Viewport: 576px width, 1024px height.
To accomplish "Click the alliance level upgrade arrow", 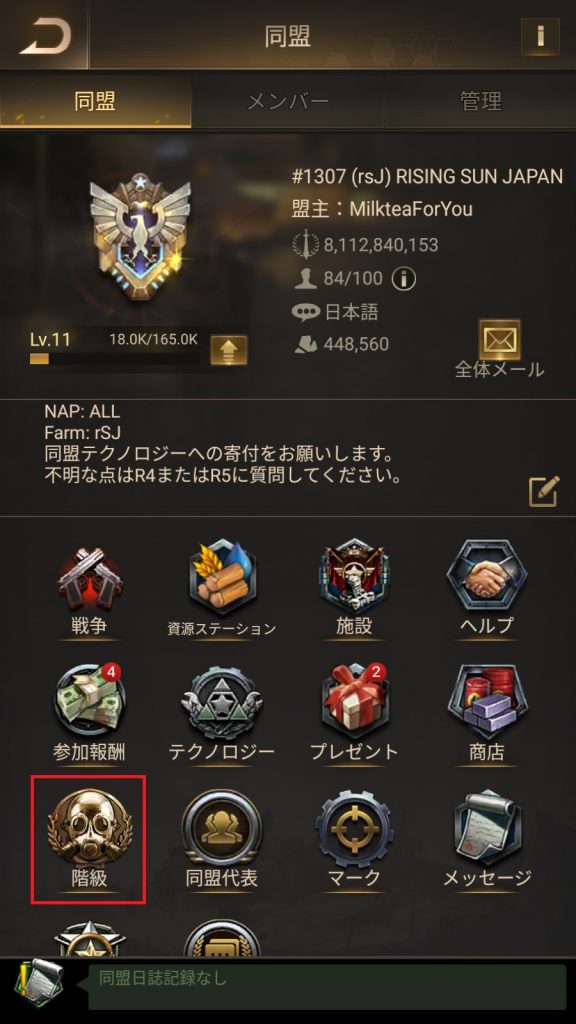I will click(229, 350).
